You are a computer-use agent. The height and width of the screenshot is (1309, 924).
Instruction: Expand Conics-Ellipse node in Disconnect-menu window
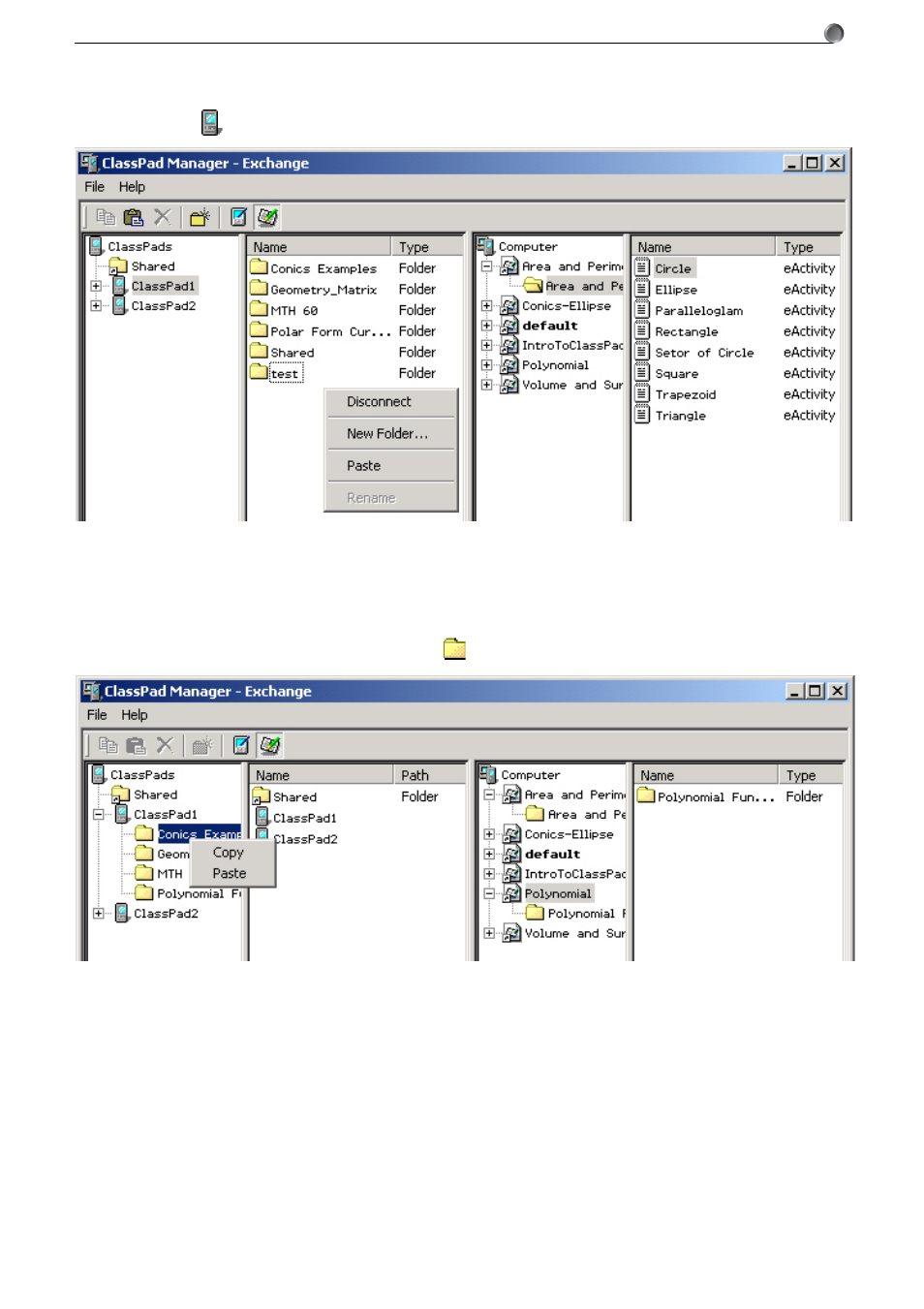(x=487, y=305)
